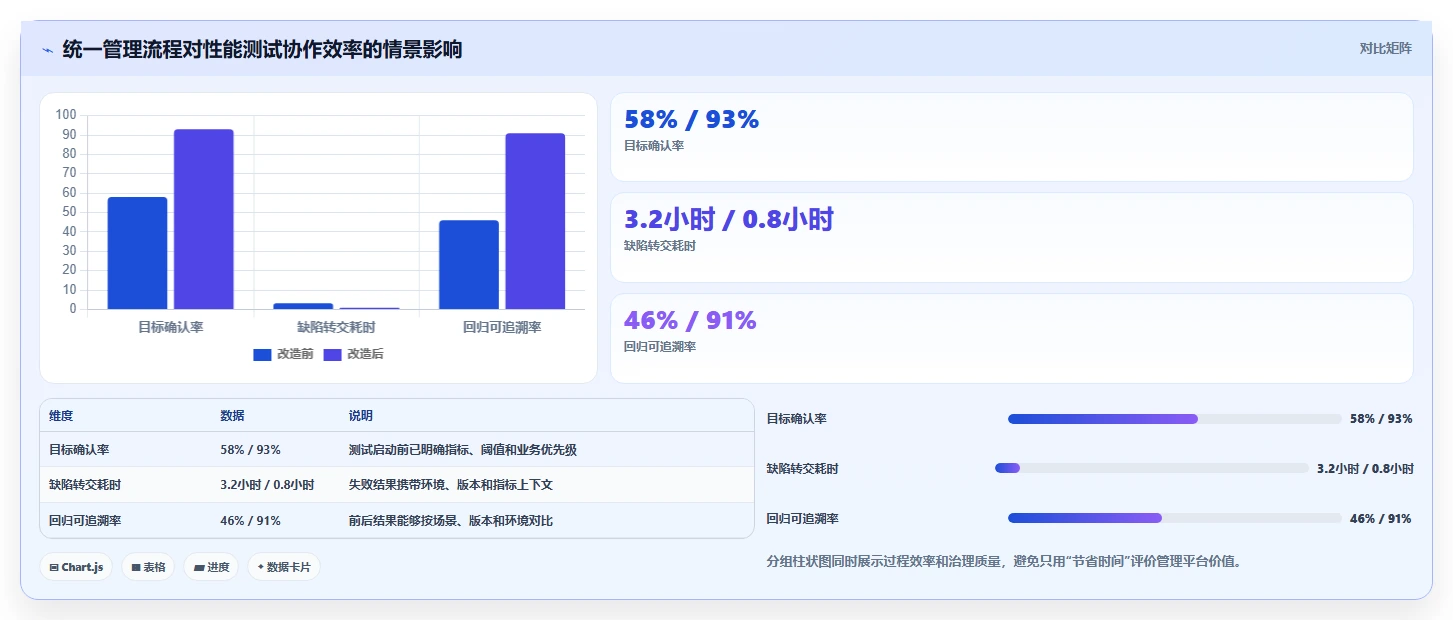Select the 回归可追溯率 table row cell
The image size is (1453, 620).
(x=85, y=521)
